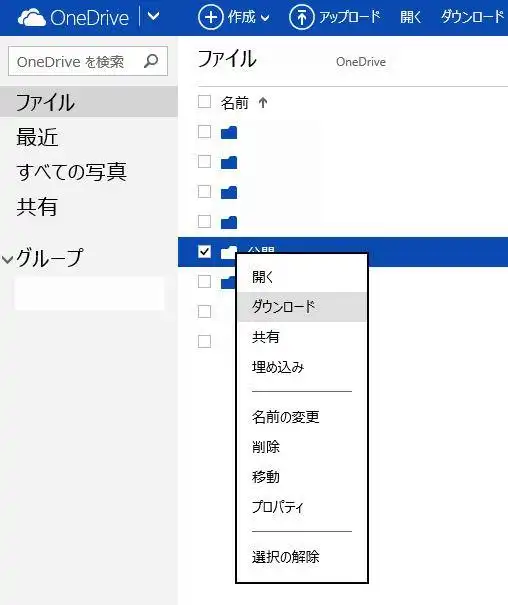Open 最近 in the left sidebar
The width and height of the screenshot is (508, 605).
click(x=37, y=137)
